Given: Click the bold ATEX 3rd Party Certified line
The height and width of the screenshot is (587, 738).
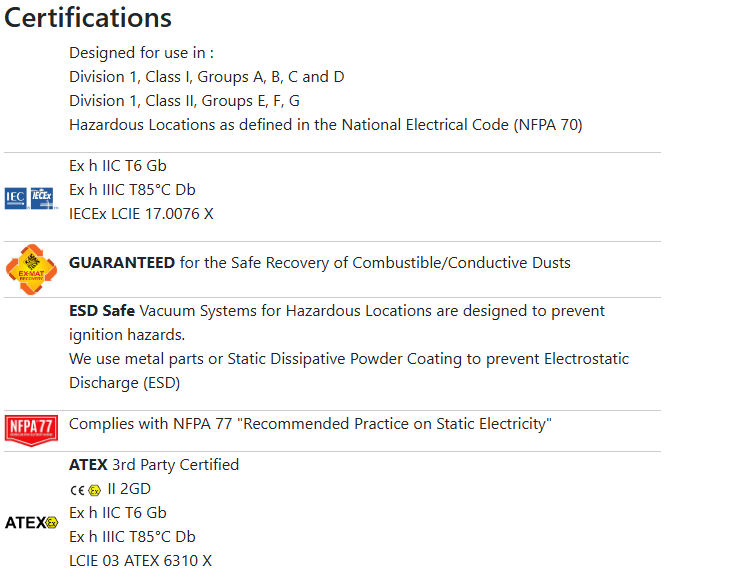Looking at the screenshot, I should (154, 465).
